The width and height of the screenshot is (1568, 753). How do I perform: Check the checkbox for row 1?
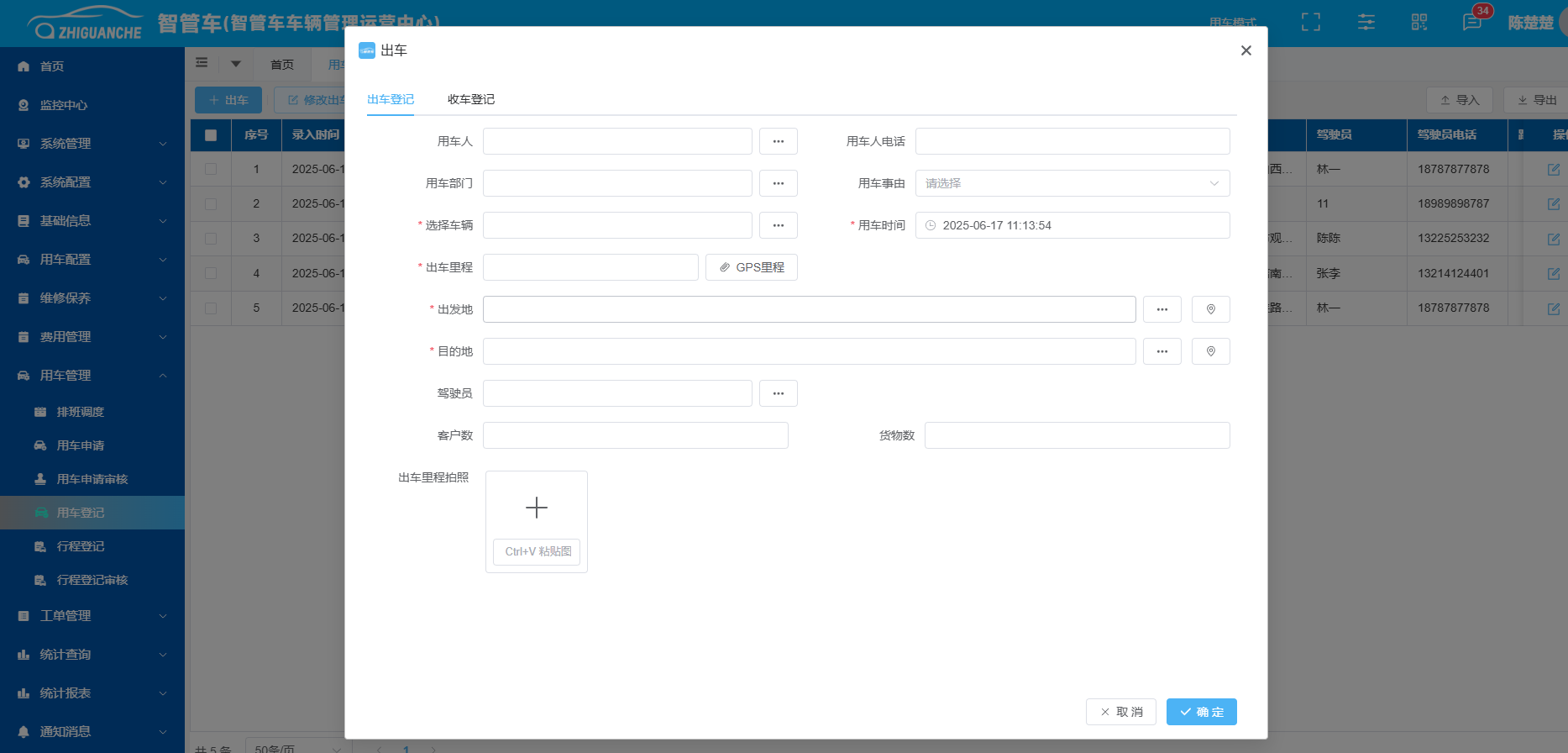[211, 169]
